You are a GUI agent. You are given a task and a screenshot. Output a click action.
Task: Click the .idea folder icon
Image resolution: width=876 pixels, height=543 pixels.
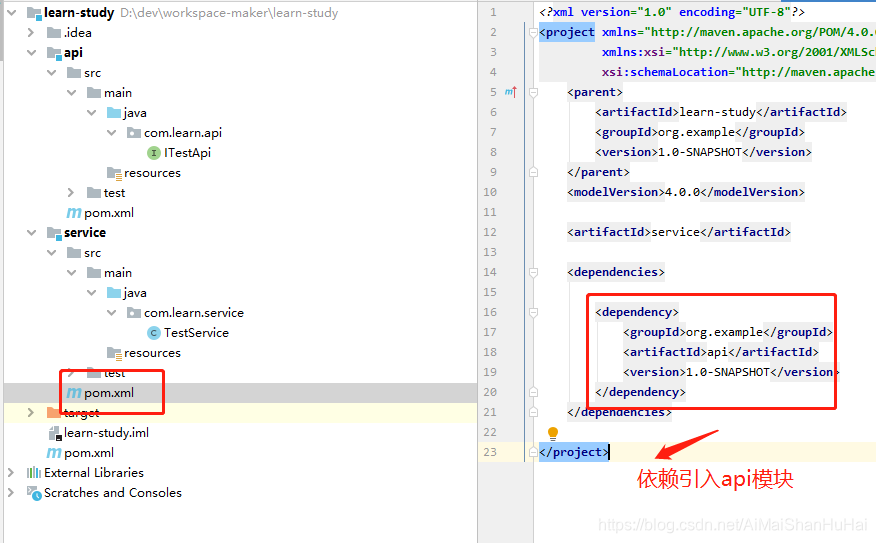click(x=54, y=32)
